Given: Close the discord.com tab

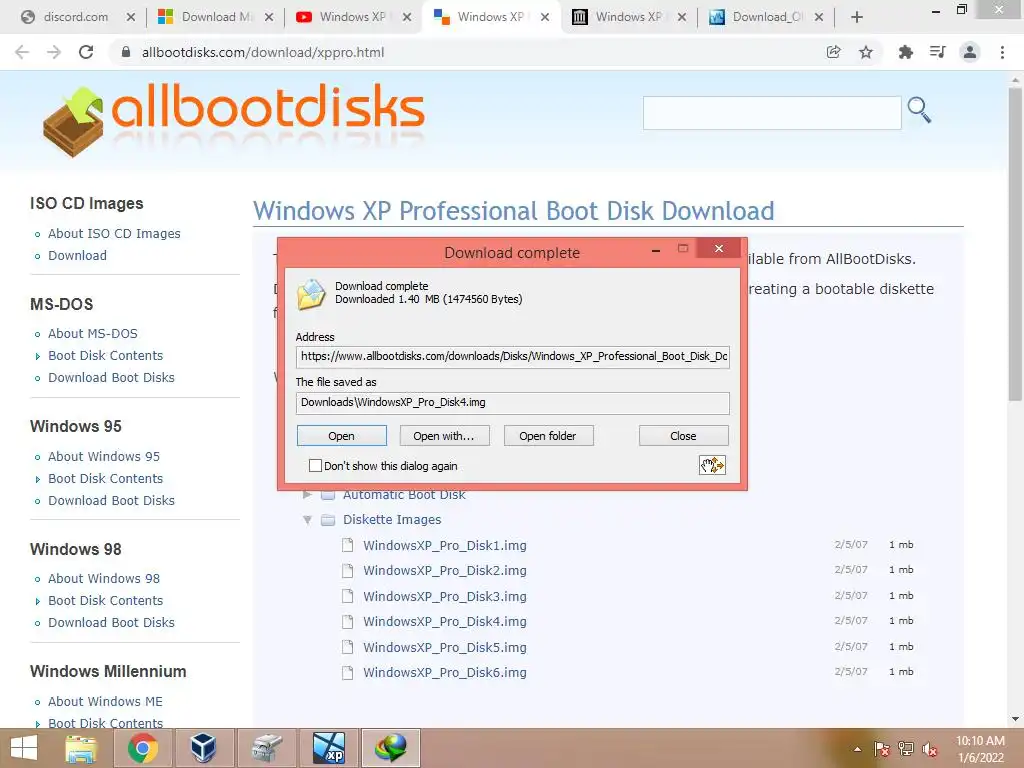Looking at the screenshot, I should (131, 18).
